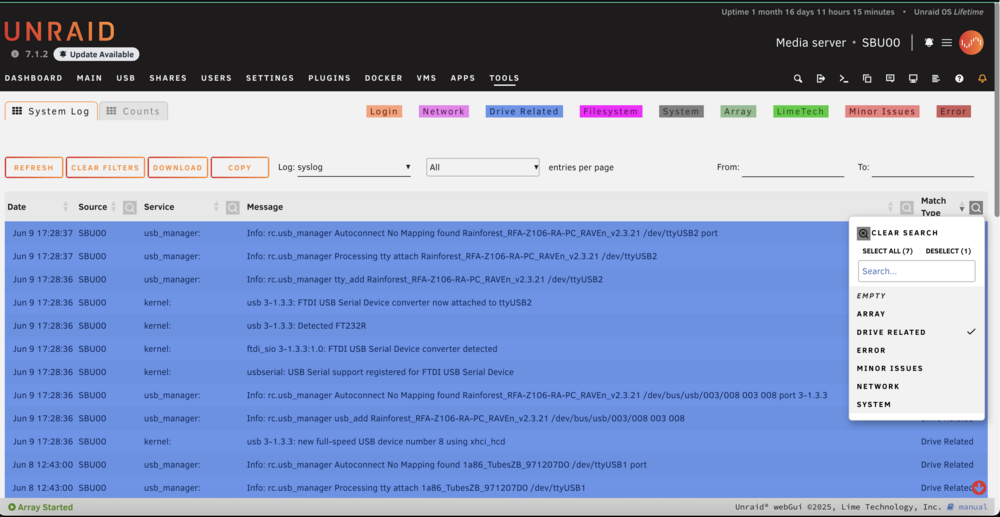The image size is (1000, 517).
Task: Click the orange Unraid account avatar
Action: coord(971,43)
